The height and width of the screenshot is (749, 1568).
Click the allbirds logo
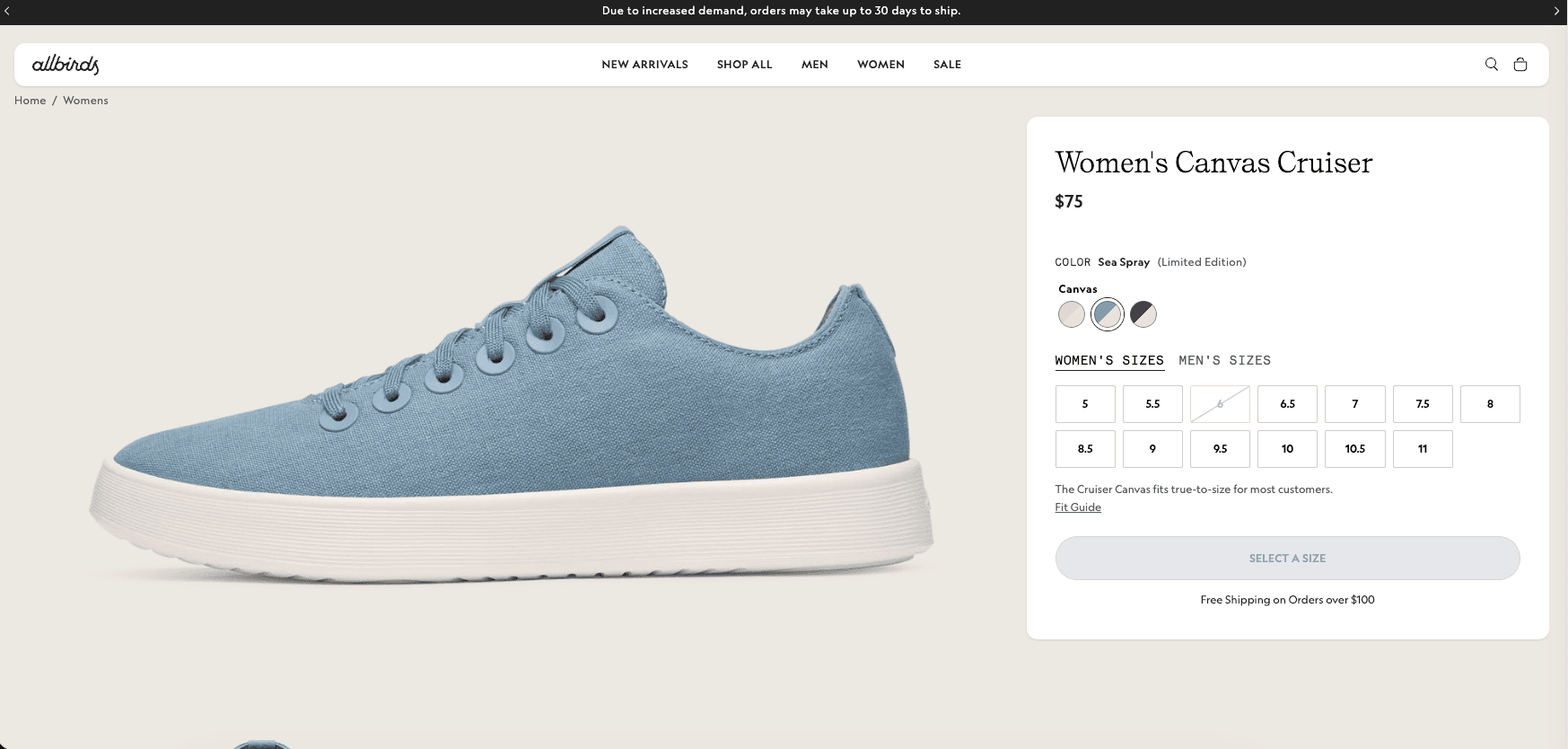coord(66,65)
